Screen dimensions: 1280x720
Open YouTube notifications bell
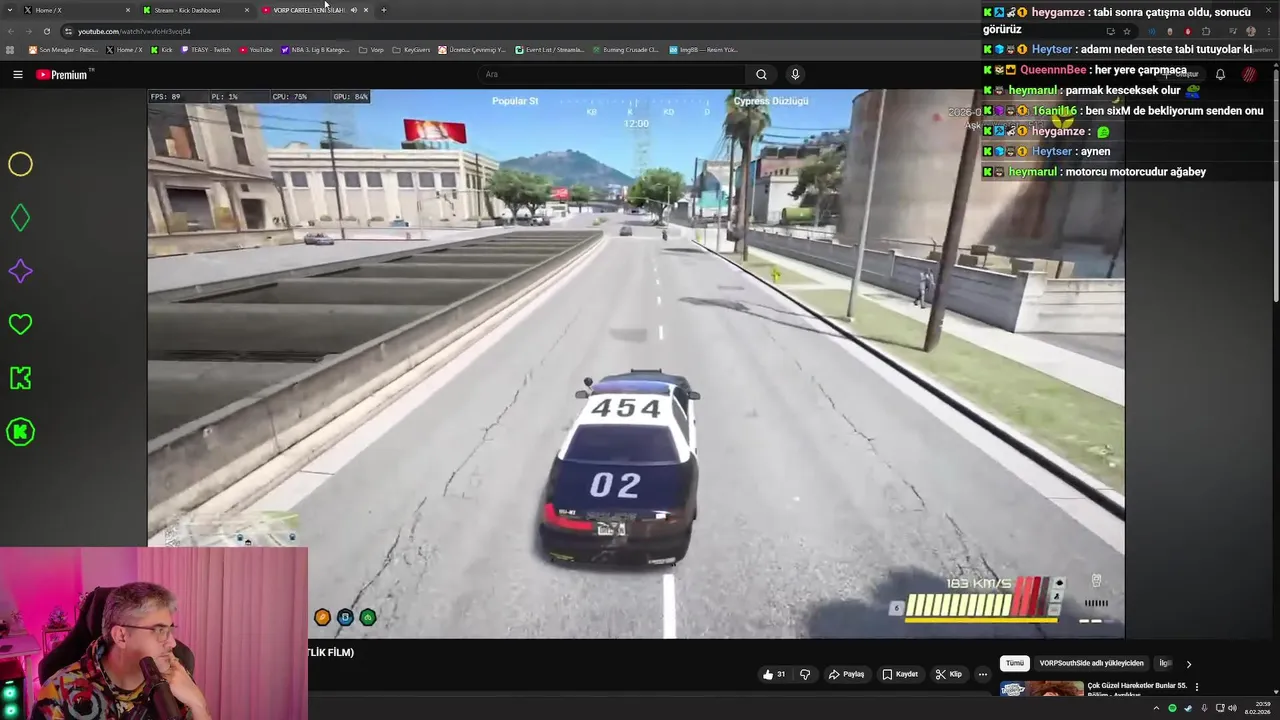pos(1220,74)
